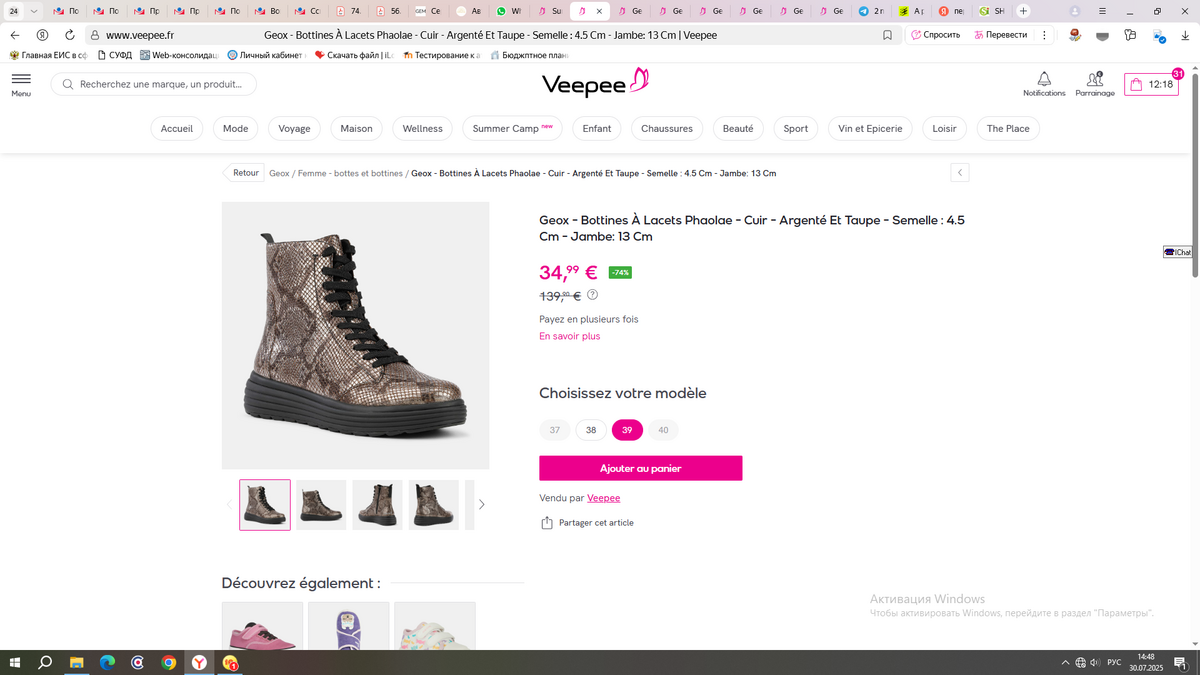This screenshot has height=675, width=1200.
Task: Select shoe size 38
Action: [591, 430]
